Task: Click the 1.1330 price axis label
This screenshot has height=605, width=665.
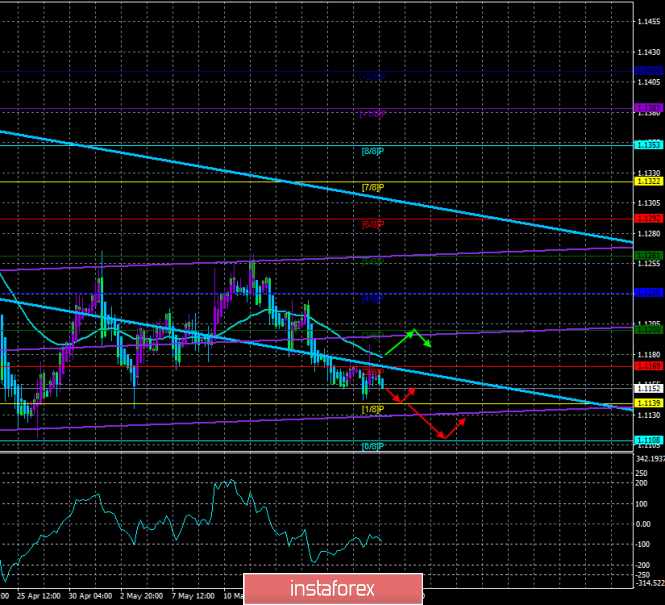Action: (649, 173)
